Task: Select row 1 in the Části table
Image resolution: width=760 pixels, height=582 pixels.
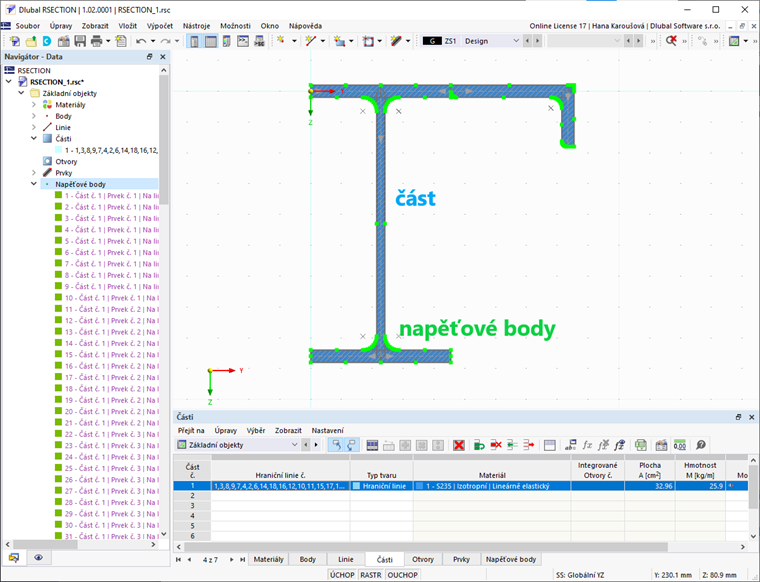Action: tap(192, 486)
